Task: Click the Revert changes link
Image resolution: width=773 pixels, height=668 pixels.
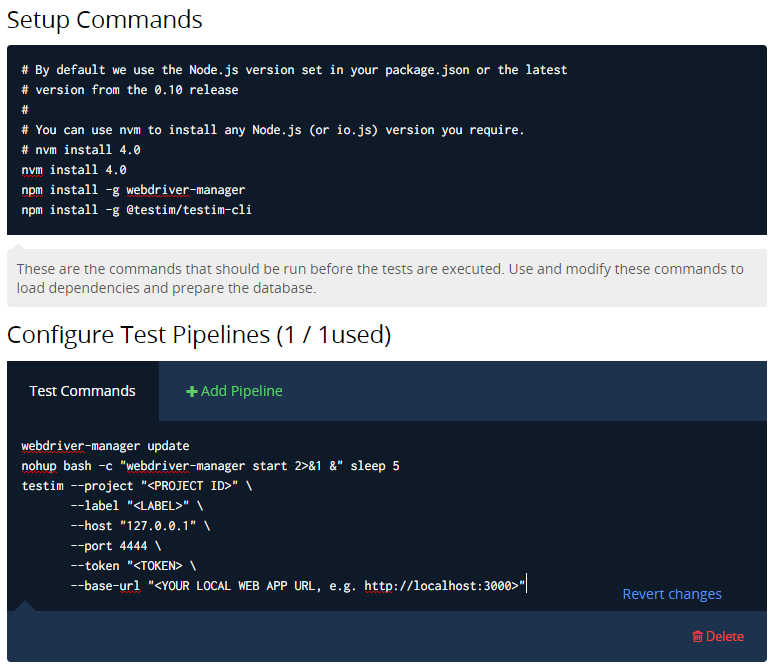Action: point(672,594)
